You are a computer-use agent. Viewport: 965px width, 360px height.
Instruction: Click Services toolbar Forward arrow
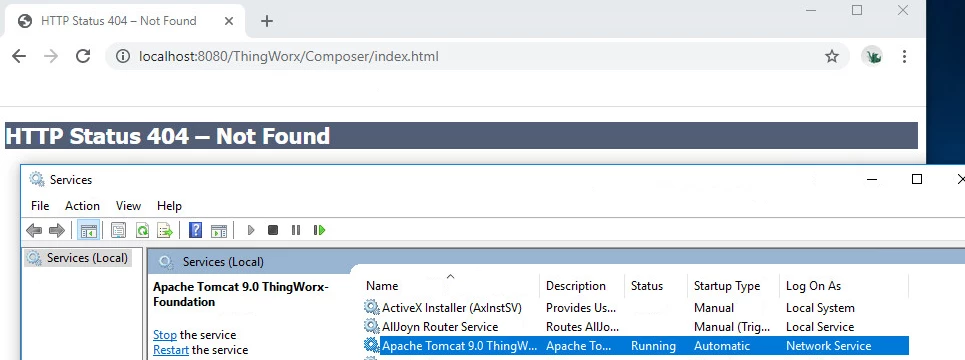pos(57,230)
